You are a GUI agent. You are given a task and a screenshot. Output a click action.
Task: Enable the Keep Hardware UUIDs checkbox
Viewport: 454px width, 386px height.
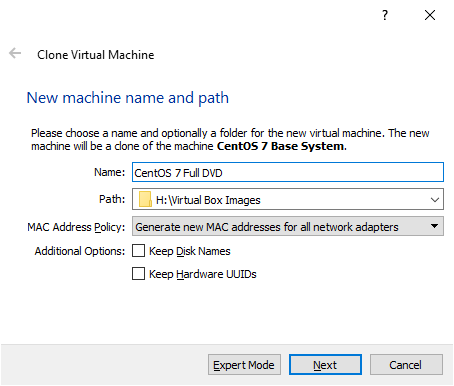138,274
